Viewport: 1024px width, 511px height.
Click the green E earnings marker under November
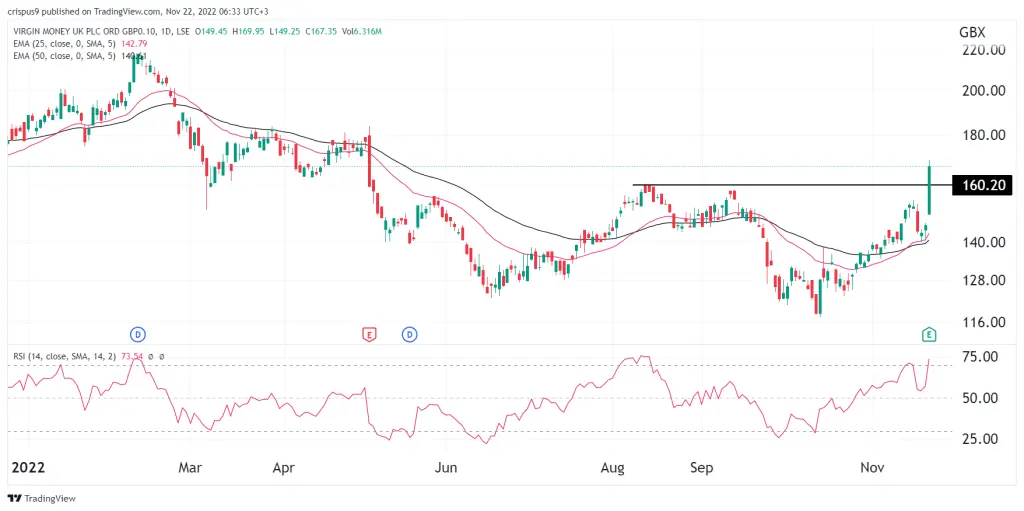point(929,335)
